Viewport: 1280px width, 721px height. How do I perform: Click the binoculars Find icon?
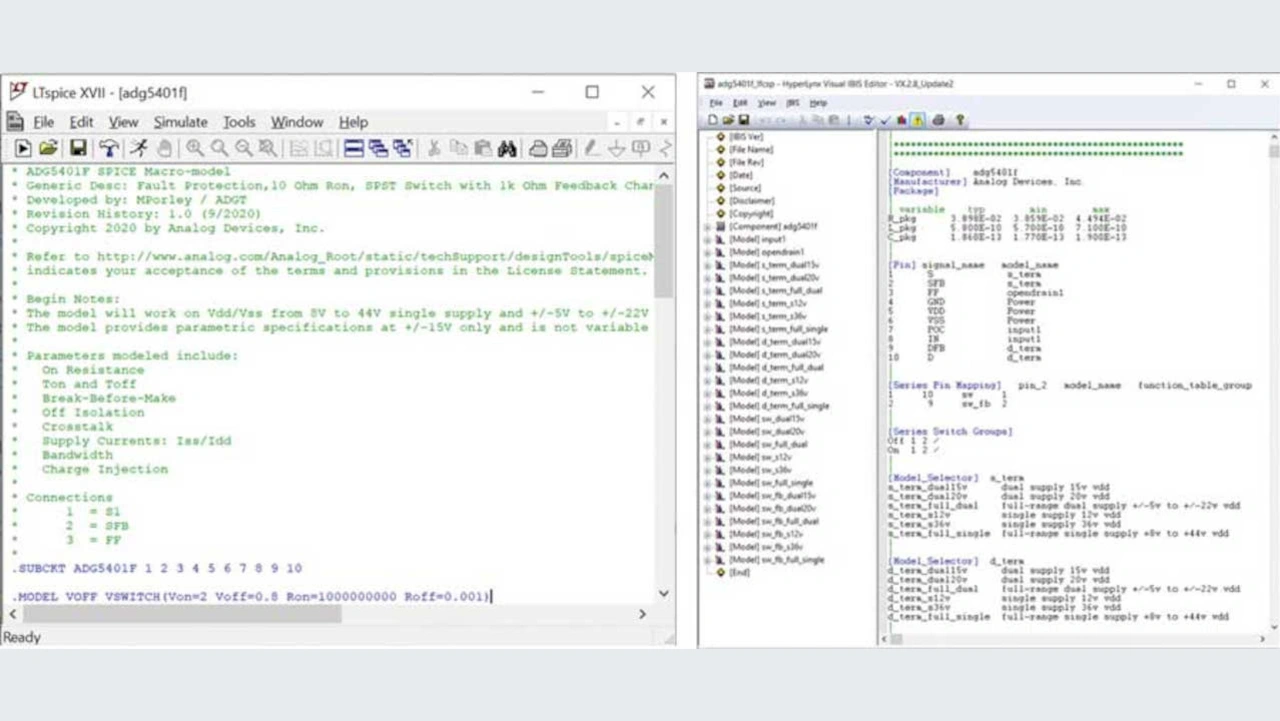pyautogui.click(x=507, y=148)
